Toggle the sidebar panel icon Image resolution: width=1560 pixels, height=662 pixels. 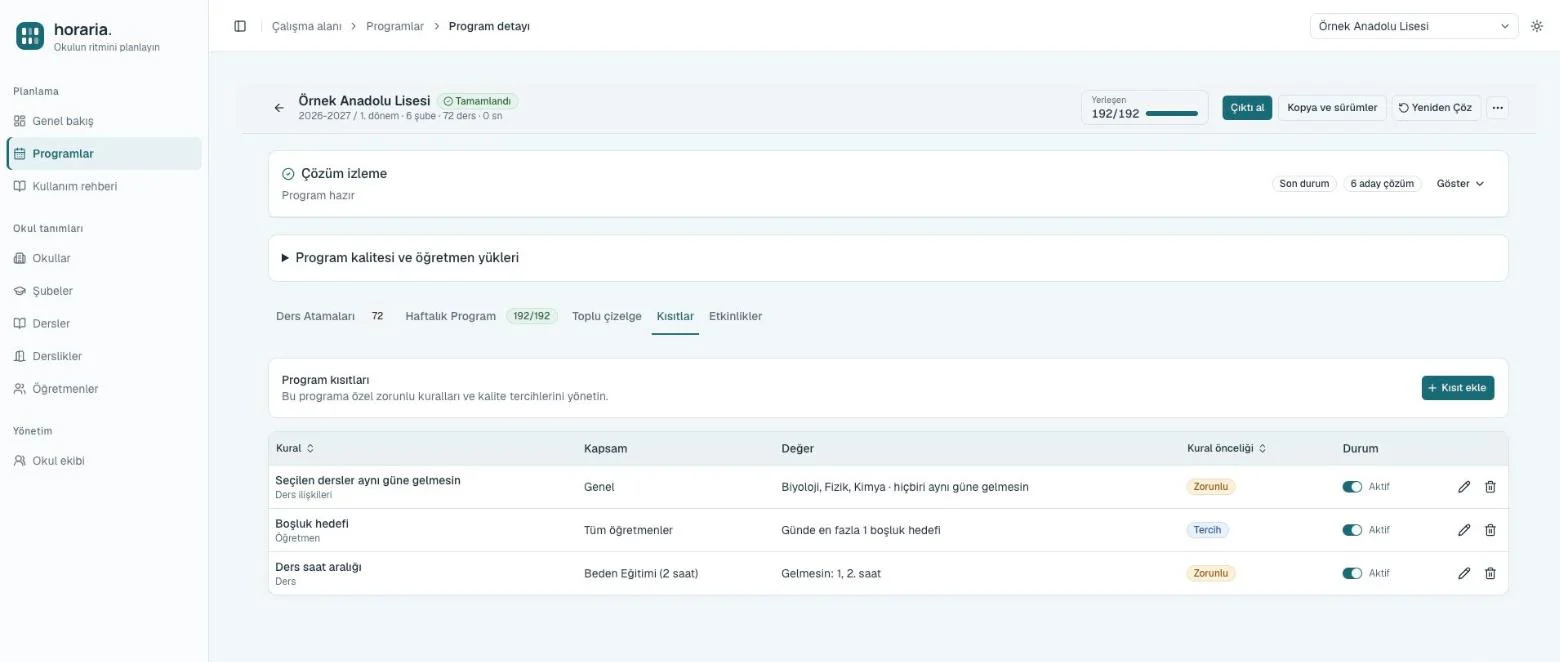[x=240, y=26]
